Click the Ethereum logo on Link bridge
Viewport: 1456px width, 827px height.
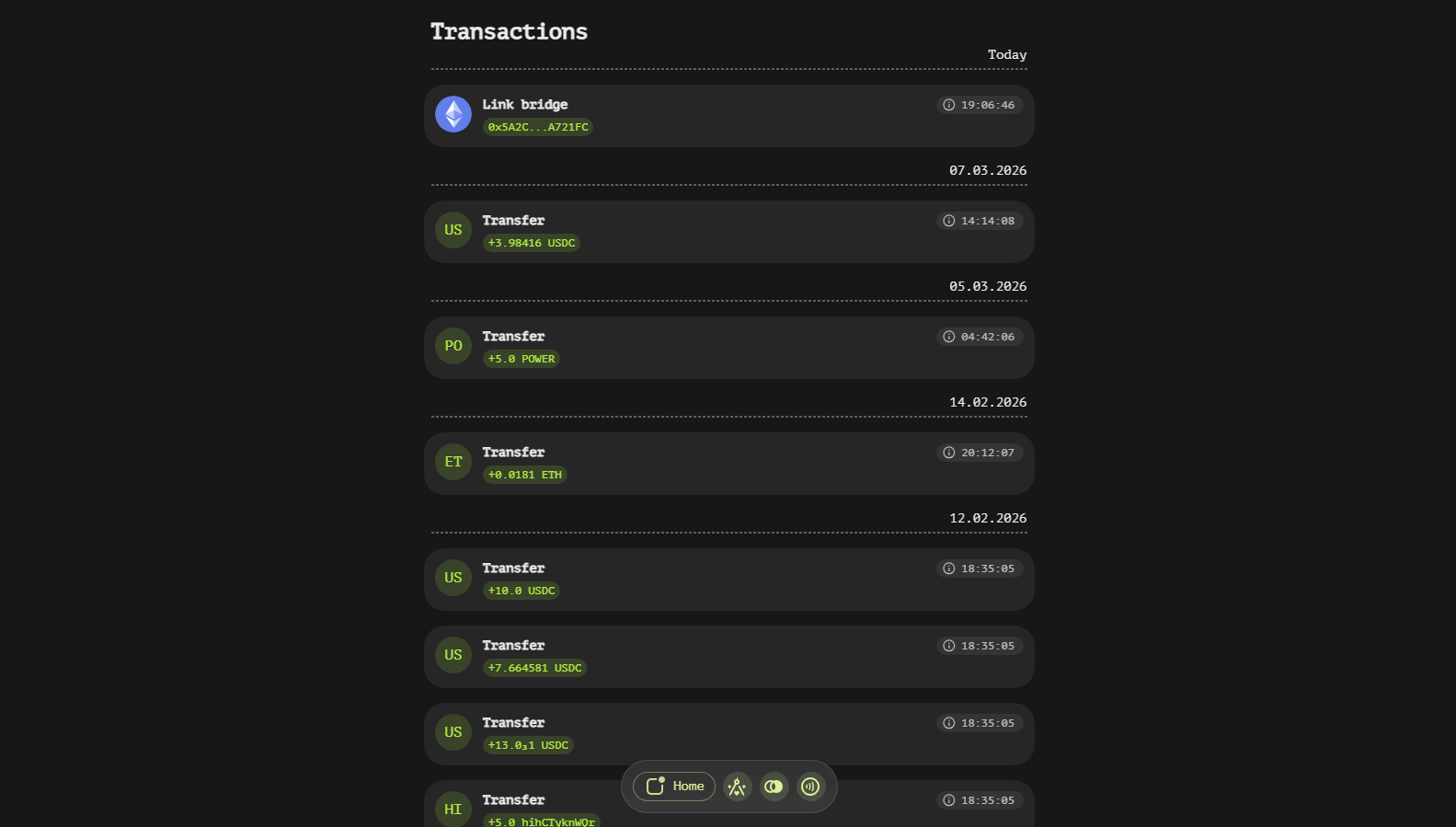point(453,114)
